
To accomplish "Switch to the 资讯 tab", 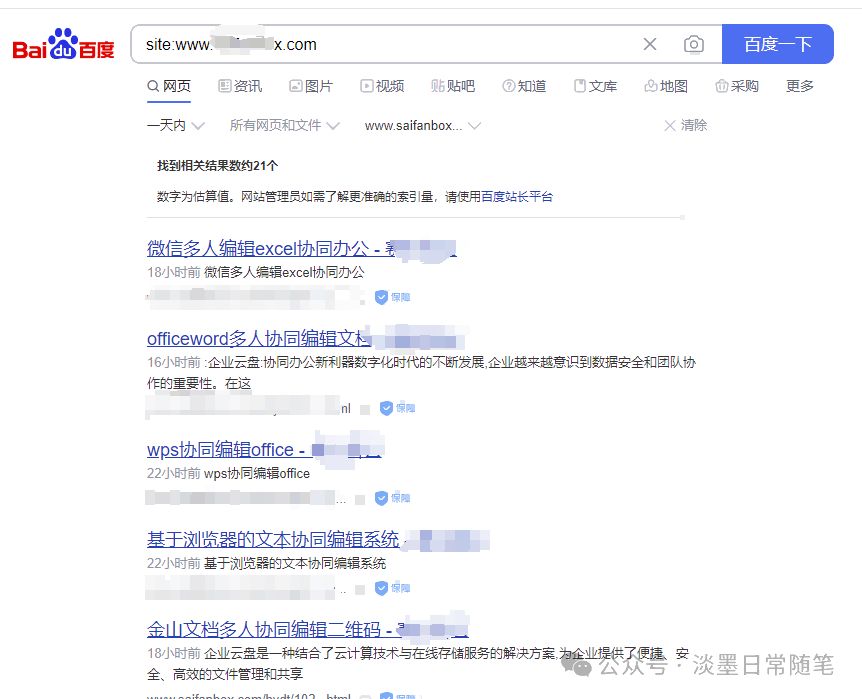I will click(240, 86).
